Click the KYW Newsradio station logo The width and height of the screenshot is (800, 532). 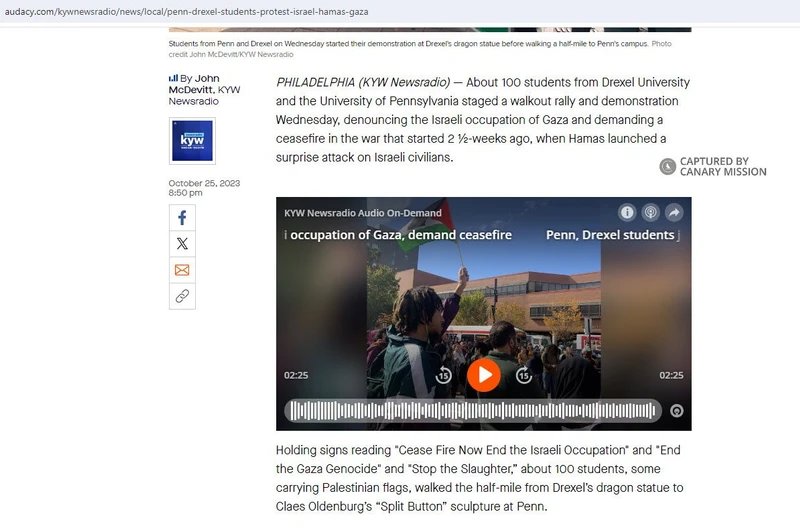pos(191,141)
